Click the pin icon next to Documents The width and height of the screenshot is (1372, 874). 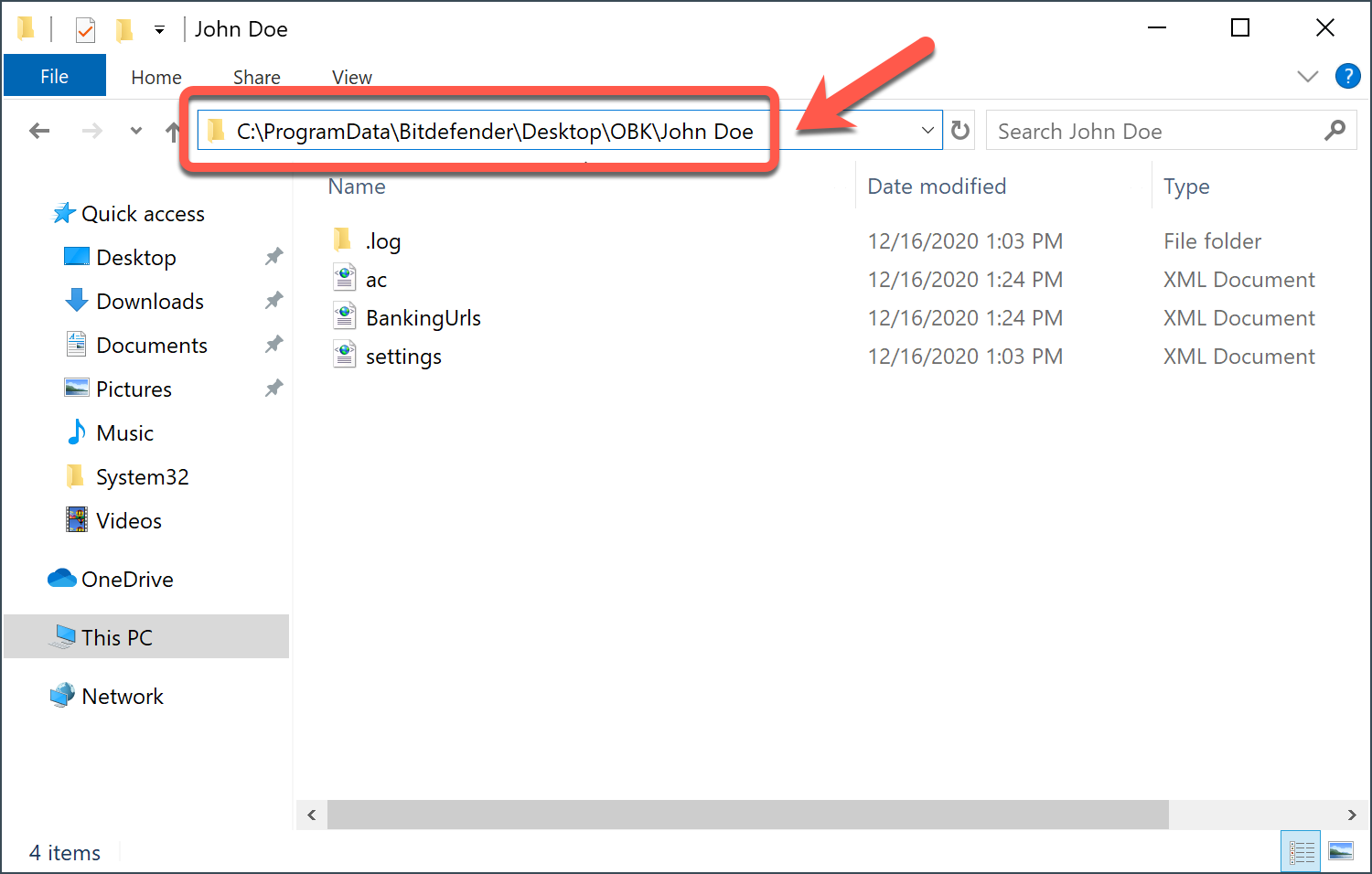click(273, 345)
